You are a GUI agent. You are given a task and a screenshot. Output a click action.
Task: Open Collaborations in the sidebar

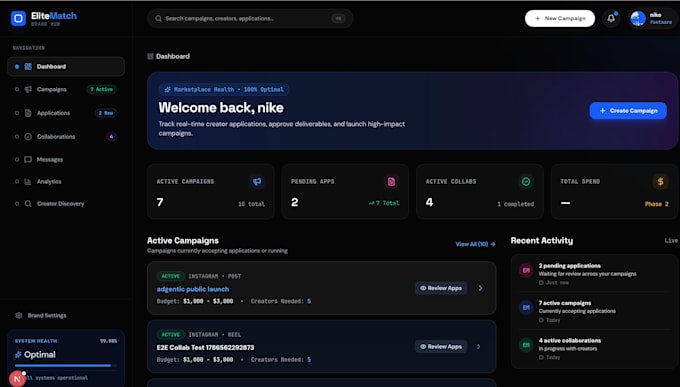click(66, 136)
